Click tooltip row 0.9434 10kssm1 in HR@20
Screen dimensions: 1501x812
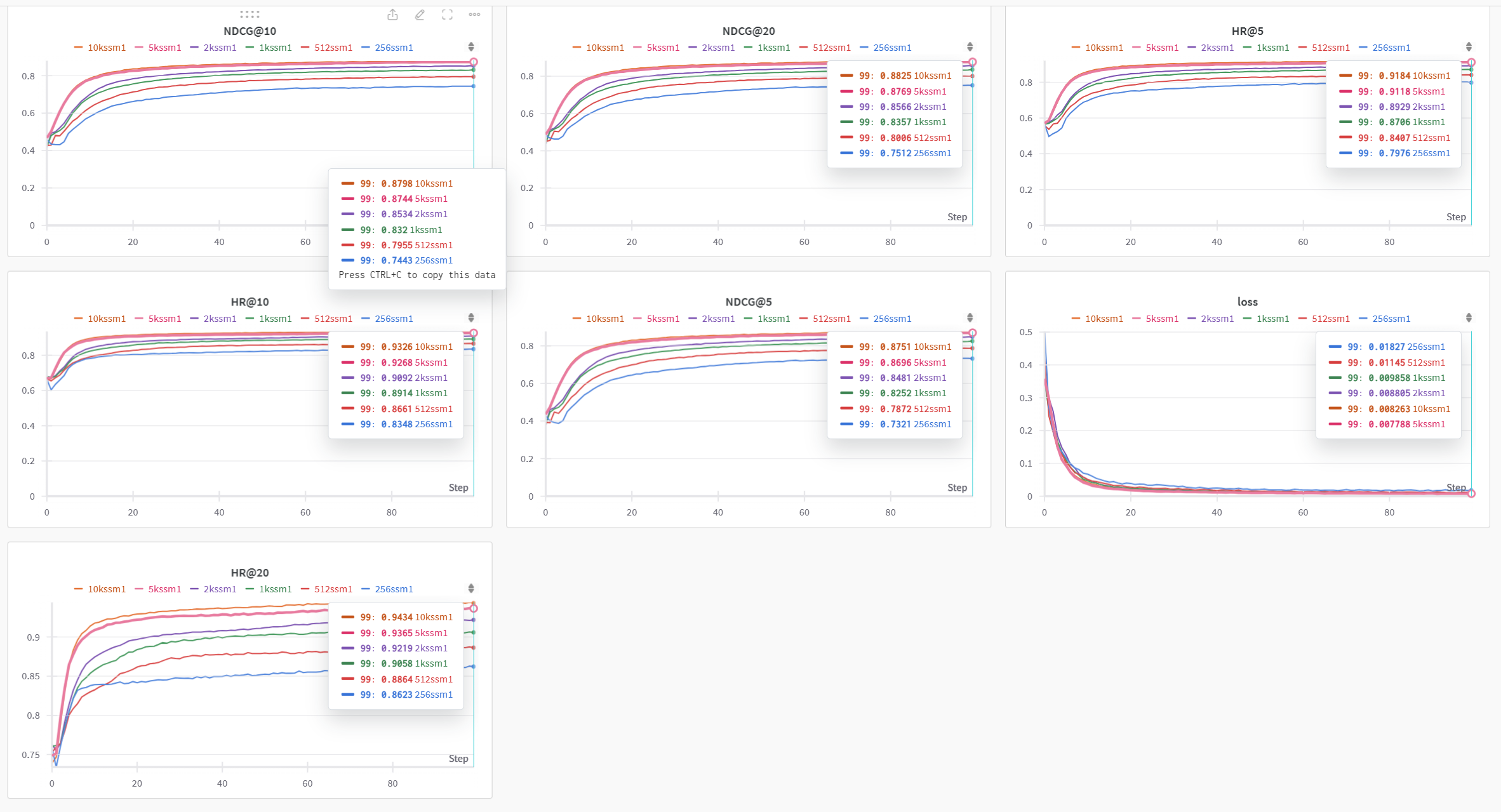pos(397,617)
